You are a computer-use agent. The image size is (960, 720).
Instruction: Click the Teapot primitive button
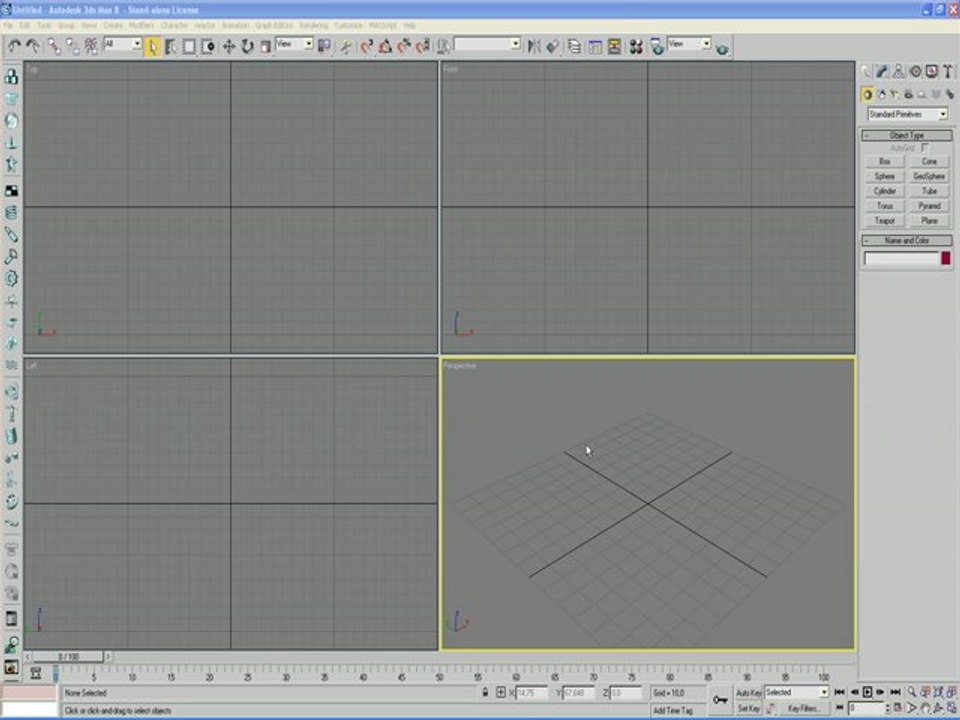pyautogui.click(x=885, y=221)
